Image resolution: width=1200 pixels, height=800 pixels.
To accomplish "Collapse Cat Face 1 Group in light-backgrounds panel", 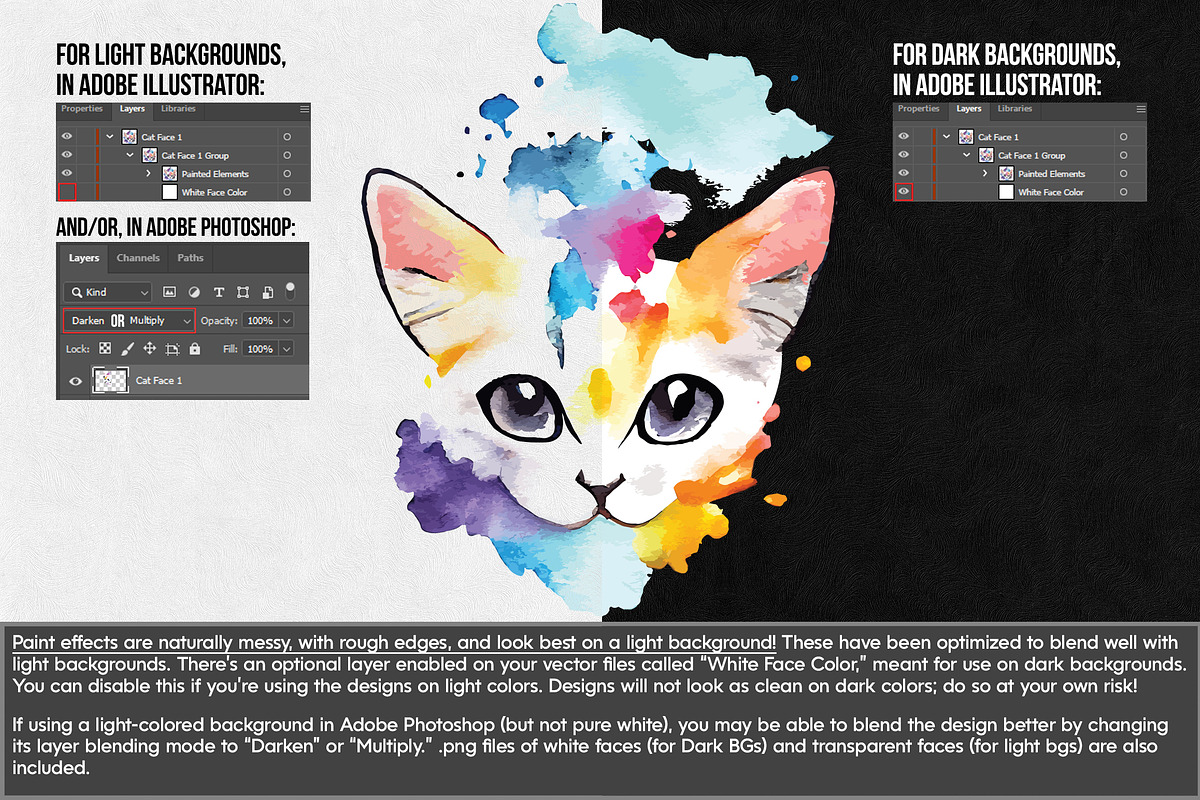I will [x=130, y=155].
